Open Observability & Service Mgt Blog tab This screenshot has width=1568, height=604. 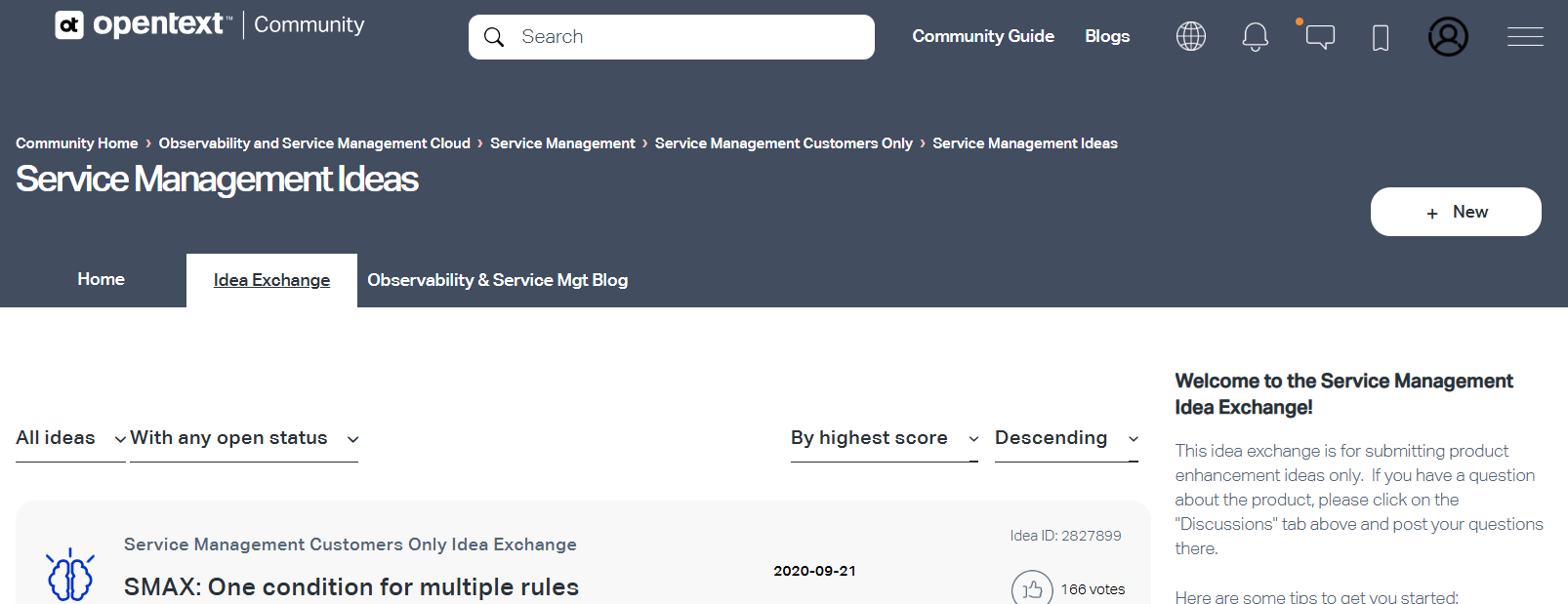click(498, 280)
